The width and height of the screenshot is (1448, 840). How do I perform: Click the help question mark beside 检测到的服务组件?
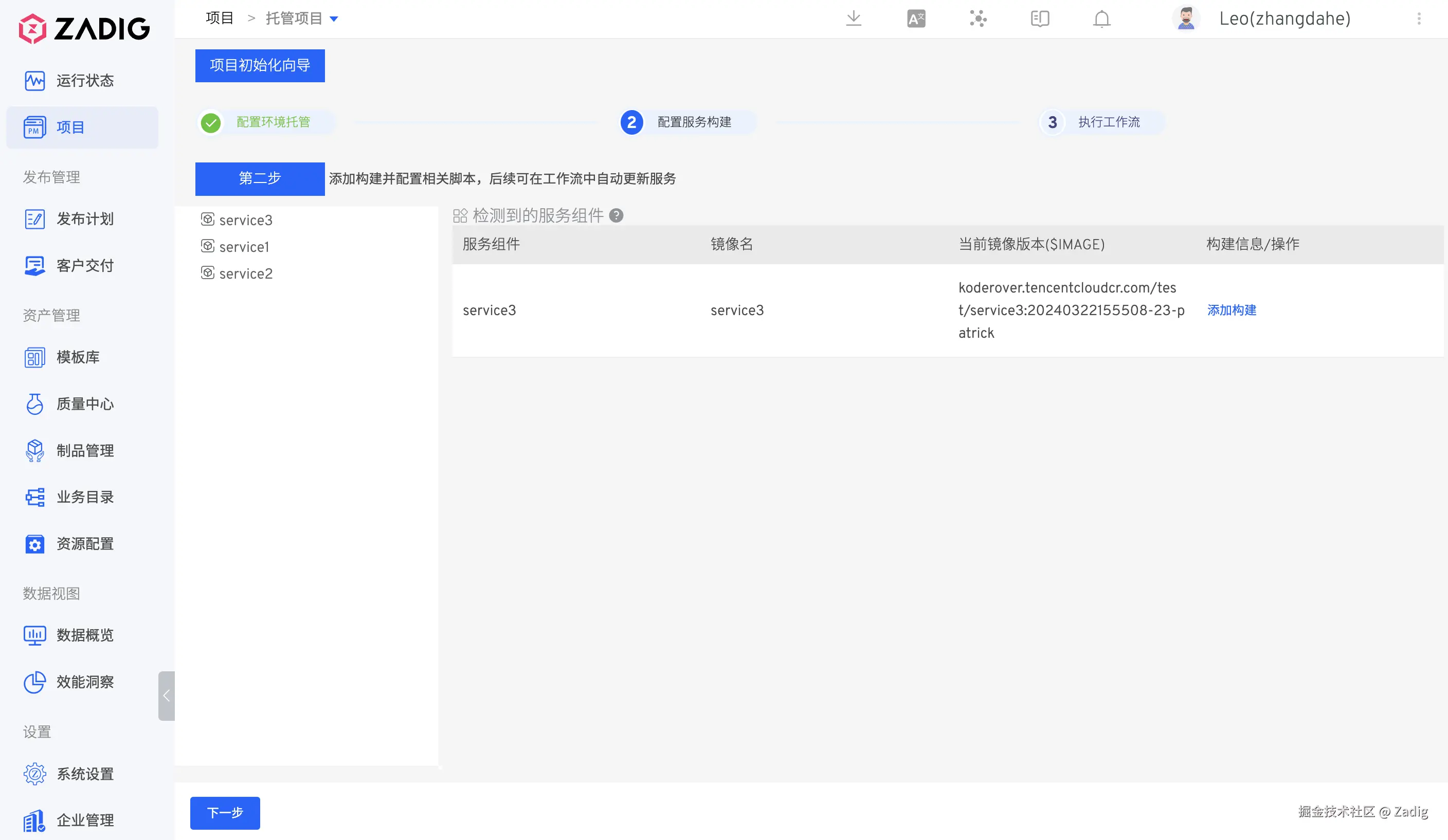616,215
